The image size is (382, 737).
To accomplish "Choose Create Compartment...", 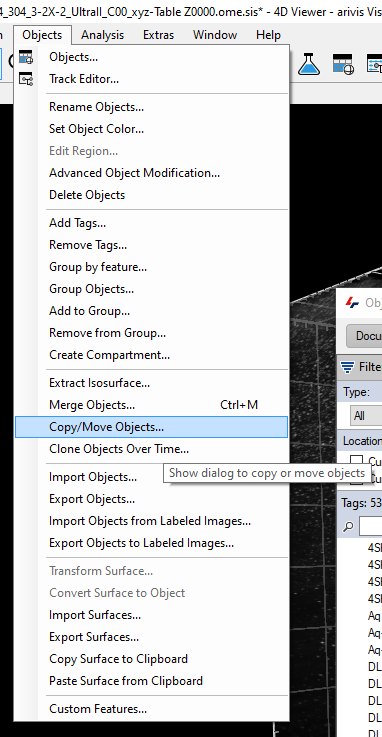I will (151, 355).
